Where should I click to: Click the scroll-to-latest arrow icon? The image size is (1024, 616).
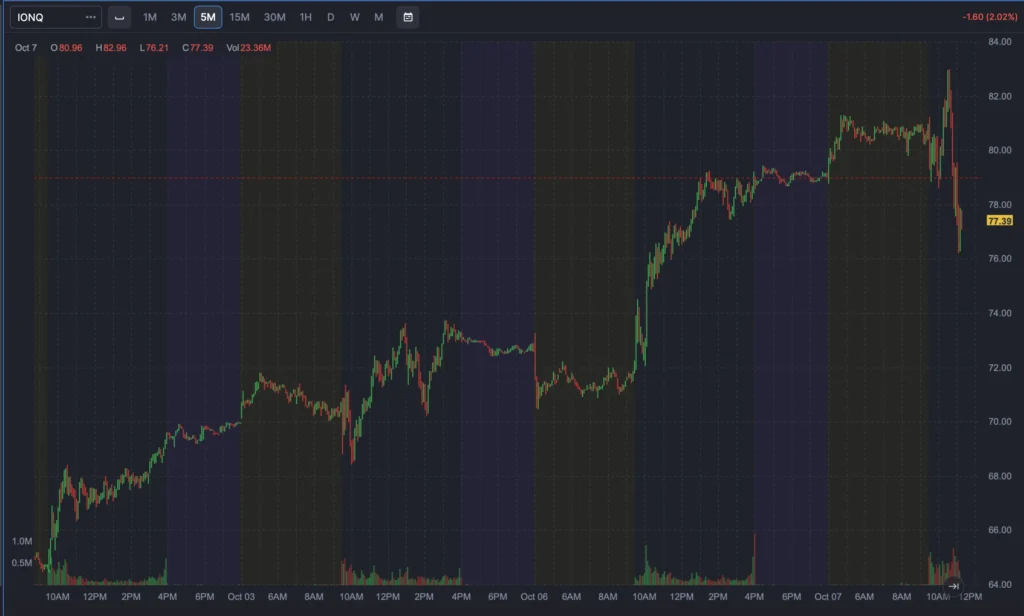coord(954,586)
